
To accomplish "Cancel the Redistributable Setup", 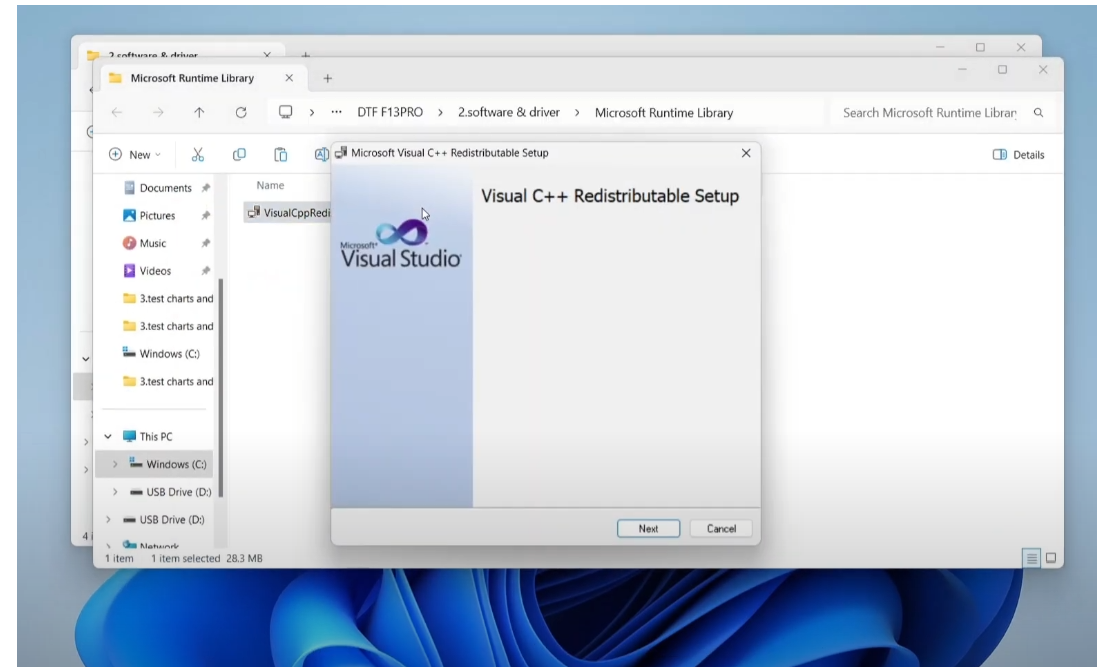I will (721, 528).
